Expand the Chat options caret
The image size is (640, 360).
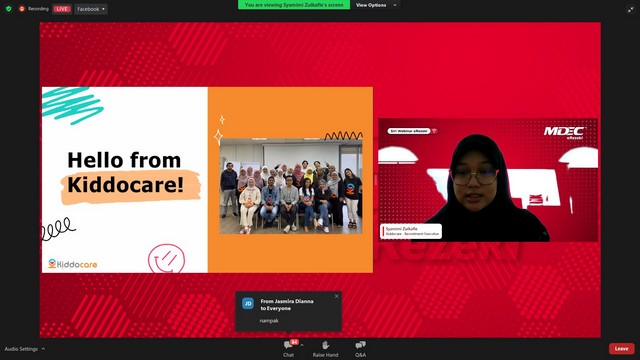[x=302, y=345]
